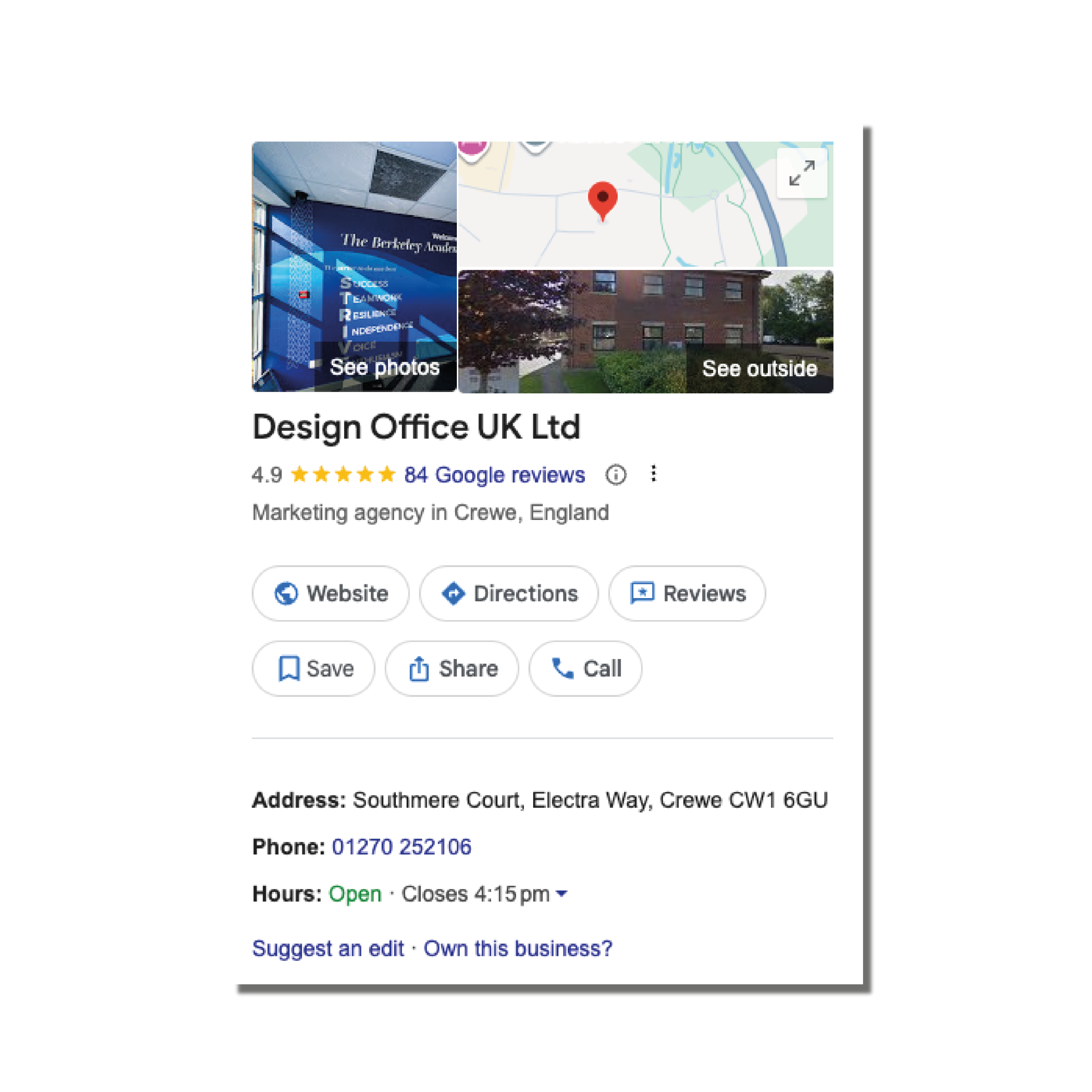Dial phone number 01270 252106
The height and width of the screenshot is (1092, 1092).
[x=401, y=847]
